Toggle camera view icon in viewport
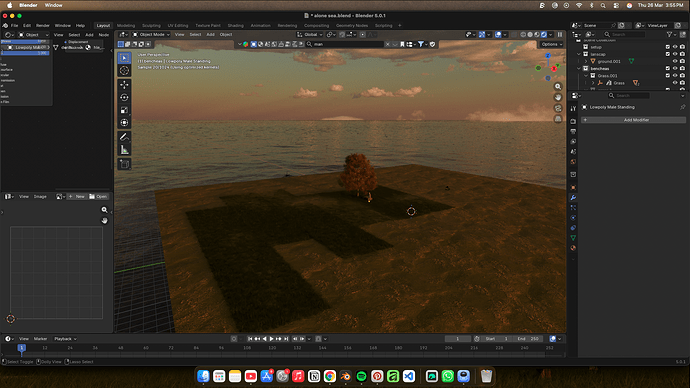 (x=558, y=108)
